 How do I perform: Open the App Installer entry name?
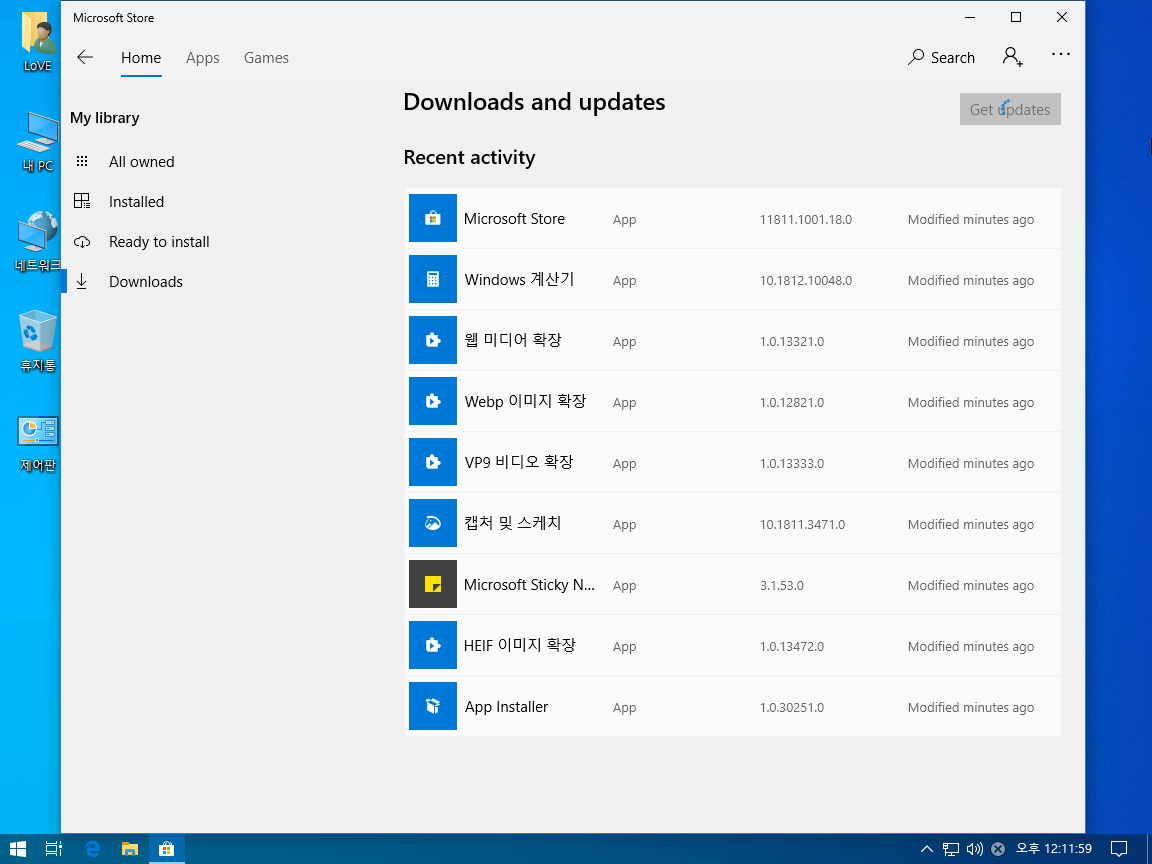506,707
